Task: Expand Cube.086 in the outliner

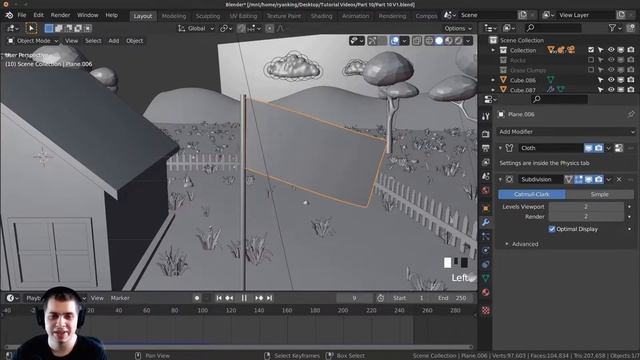Action: pyautogui.click(x=493, y=80)
